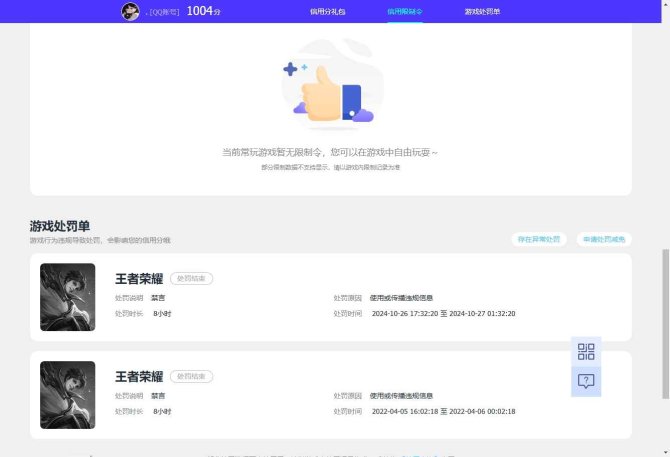This screenshot has width=670, height=457.
Task: Click 使用或传播违规信息 reason in the 2022 card
Action: click(401, 395)
